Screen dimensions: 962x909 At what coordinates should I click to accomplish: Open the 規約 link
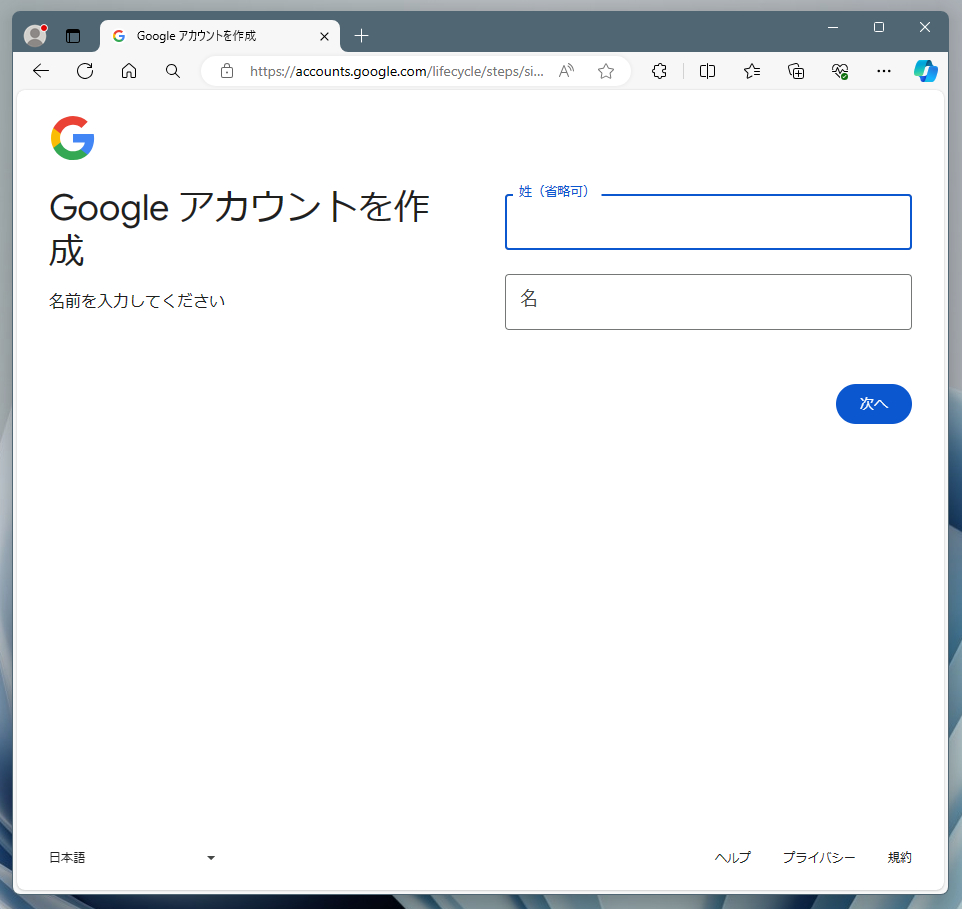899,857
